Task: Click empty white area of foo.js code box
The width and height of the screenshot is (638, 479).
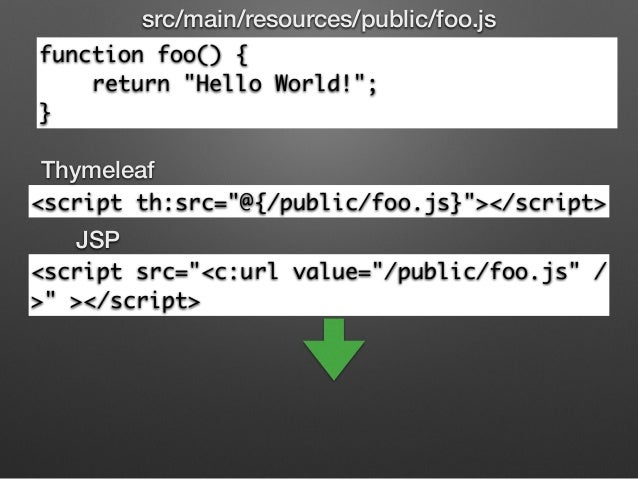Action: click(496, 83)
